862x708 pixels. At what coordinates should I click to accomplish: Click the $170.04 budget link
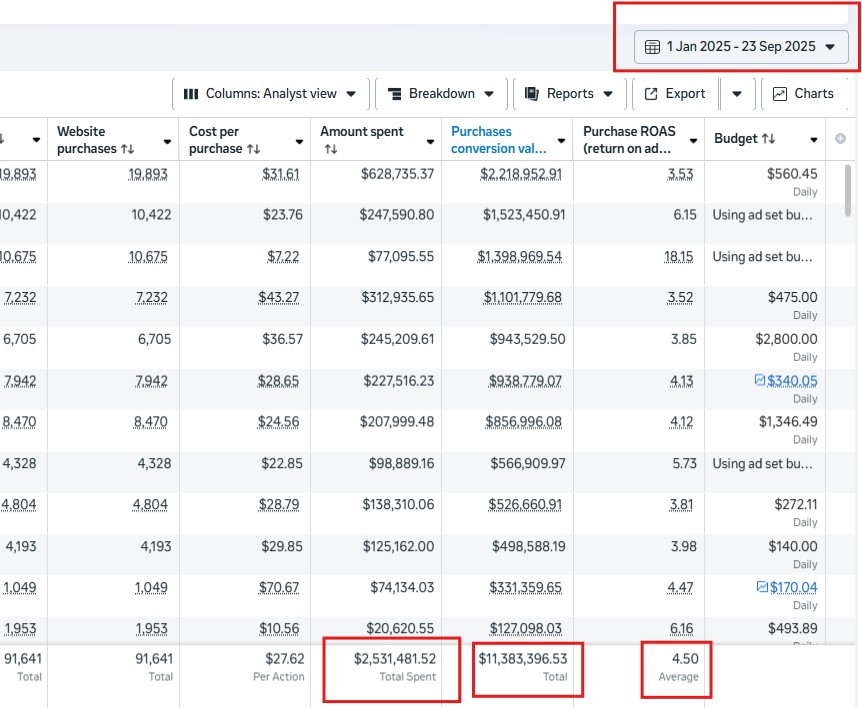(x=793, y=588)
